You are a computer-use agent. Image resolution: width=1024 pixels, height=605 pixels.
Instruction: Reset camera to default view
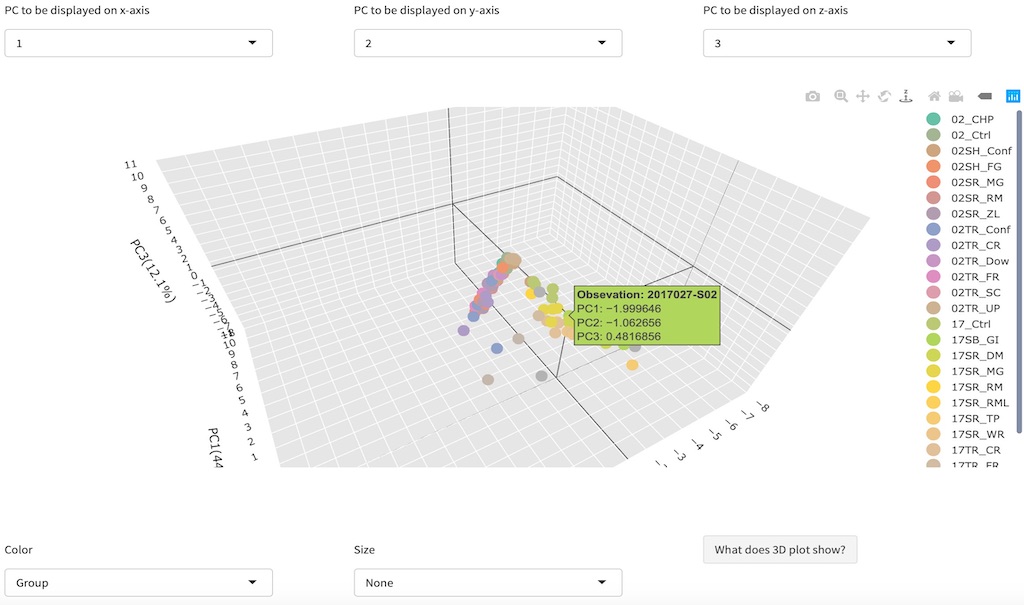(x=934, y=96)
